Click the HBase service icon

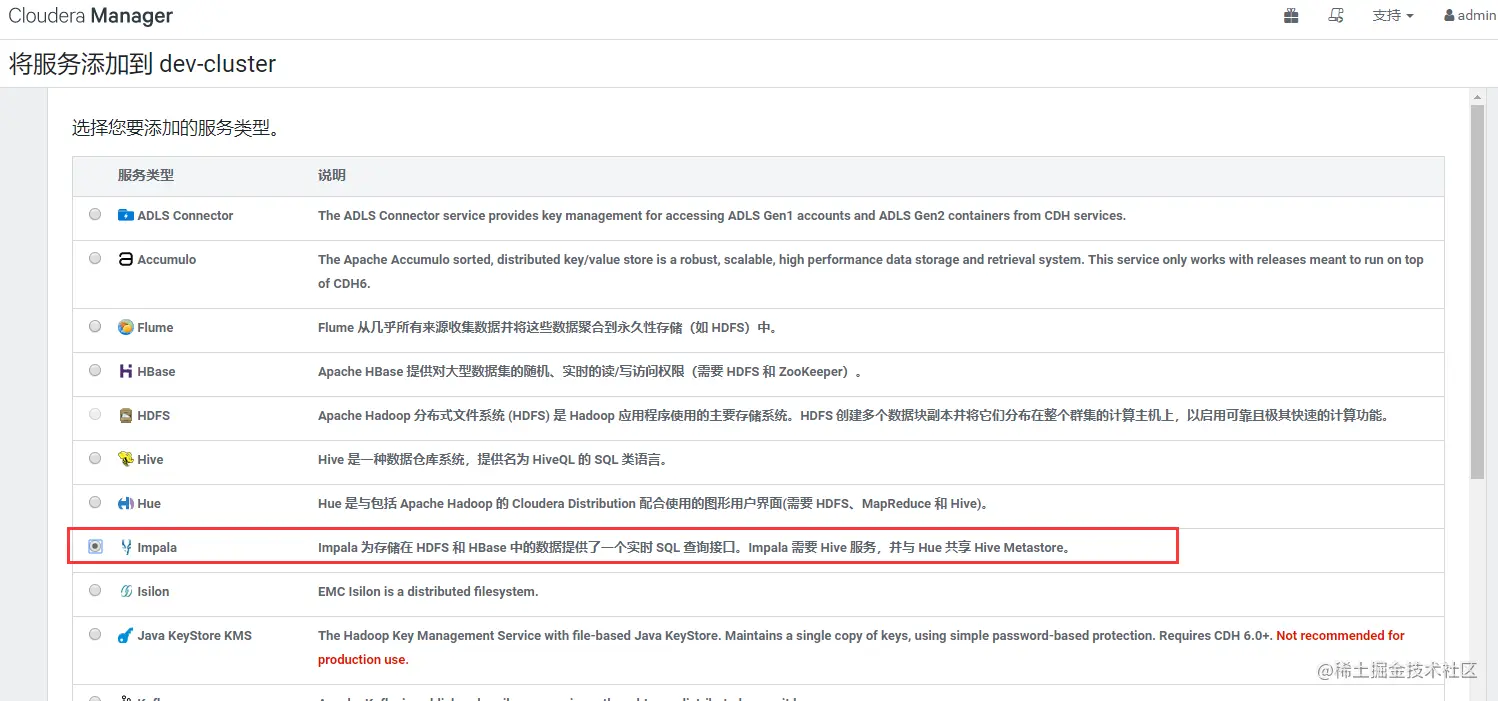(126, 371)
